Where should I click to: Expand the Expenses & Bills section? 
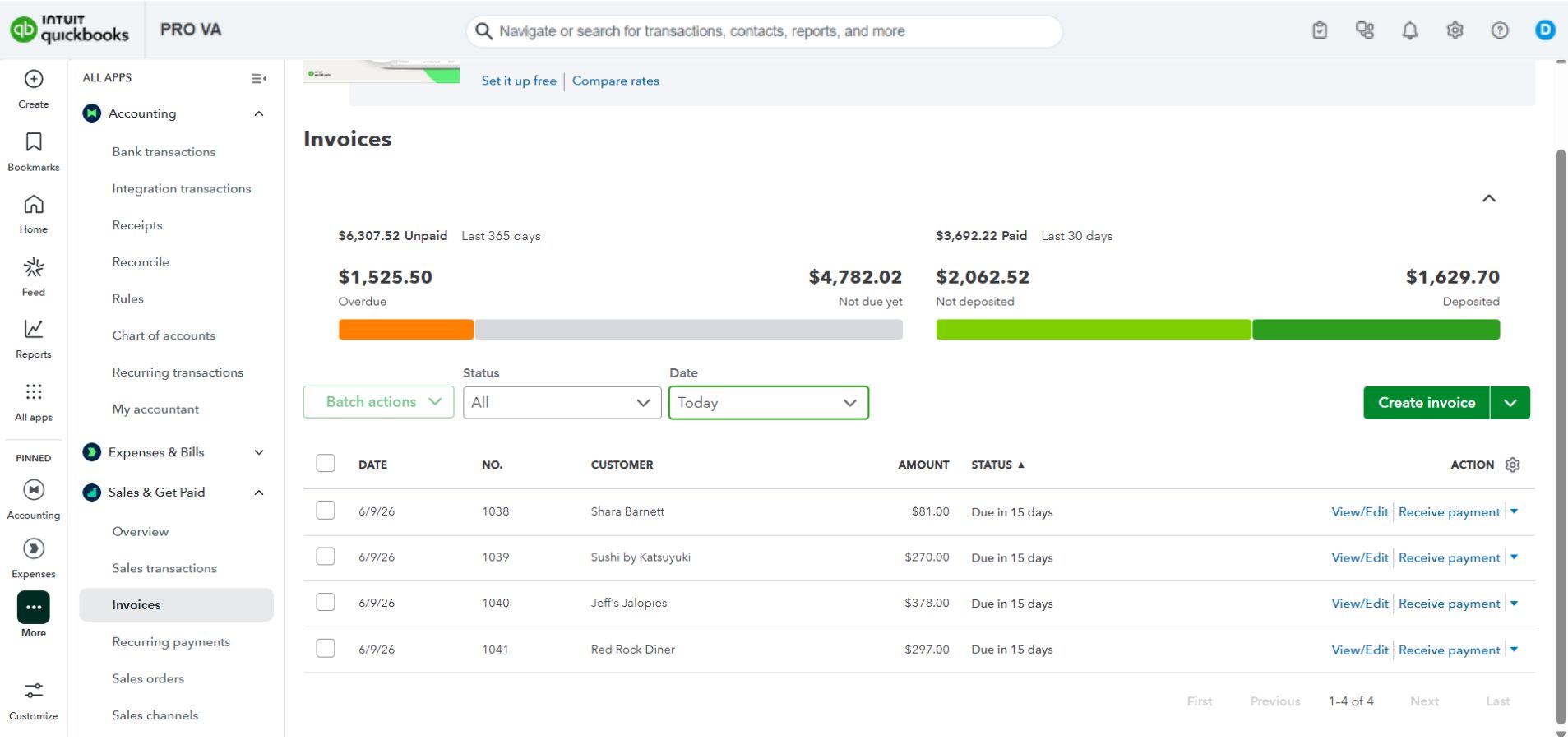259,452
